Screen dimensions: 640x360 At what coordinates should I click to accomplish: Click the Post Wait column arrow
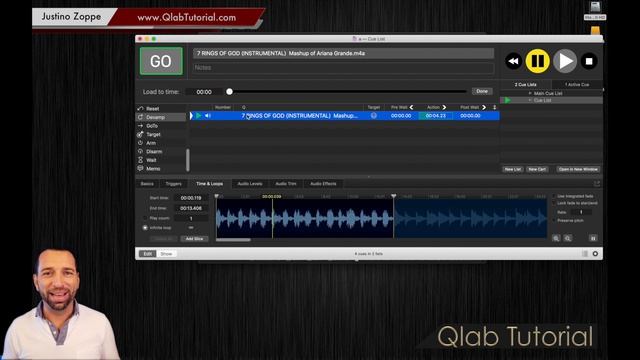[484, 107]
